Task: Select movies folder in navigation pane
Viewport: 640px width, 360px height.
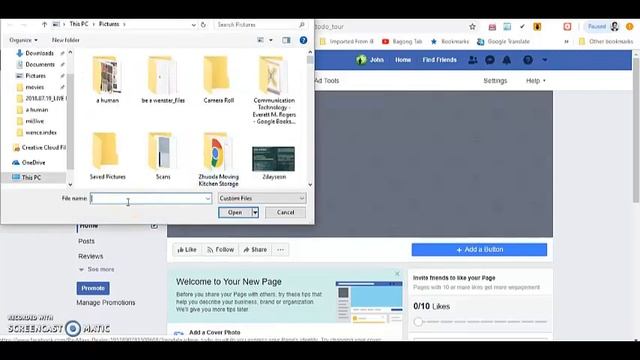Action: click(x=35, y=87)
